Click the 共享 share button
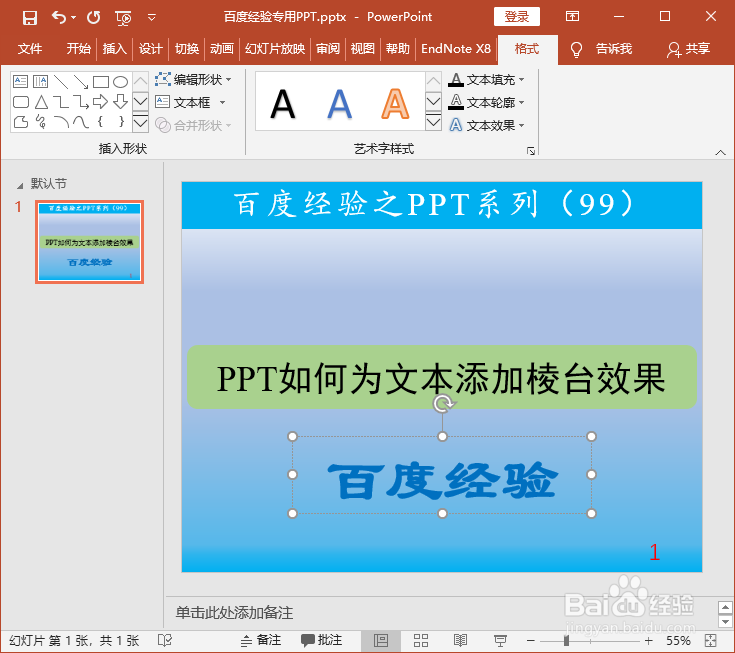Image resolution: width=735 pixels, height=653 pixels. tap(688, 49)
